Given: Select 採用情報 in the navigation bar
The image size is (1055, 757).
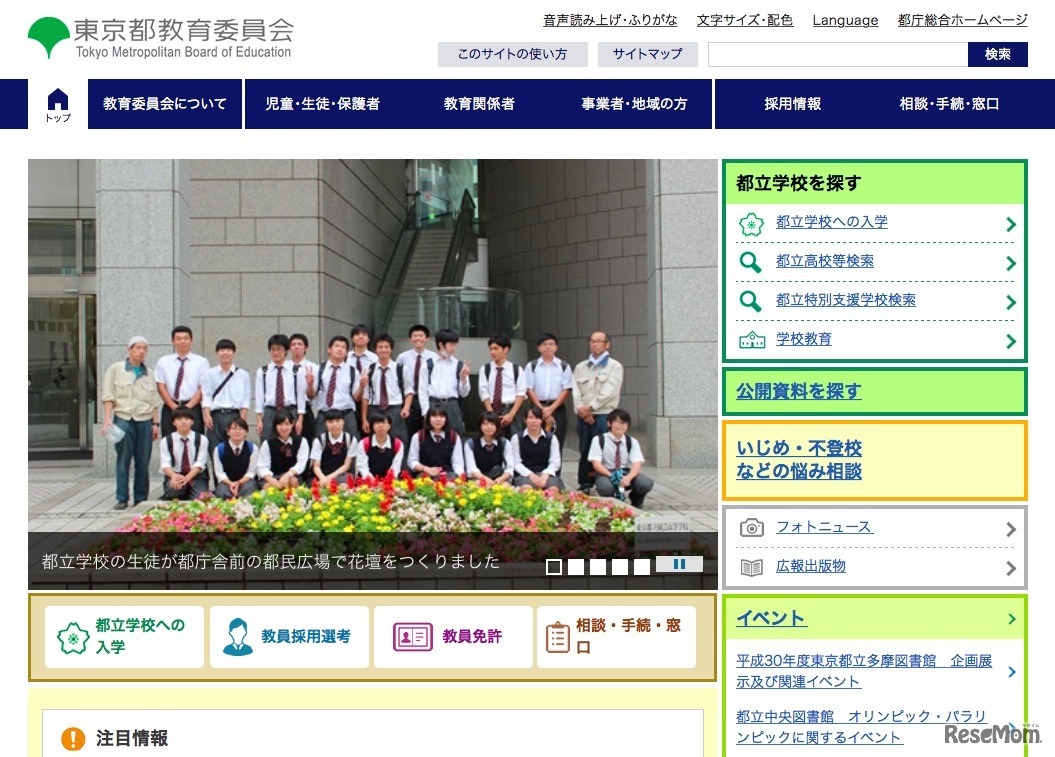Looking at the screenshot, I should click(792, 103).
